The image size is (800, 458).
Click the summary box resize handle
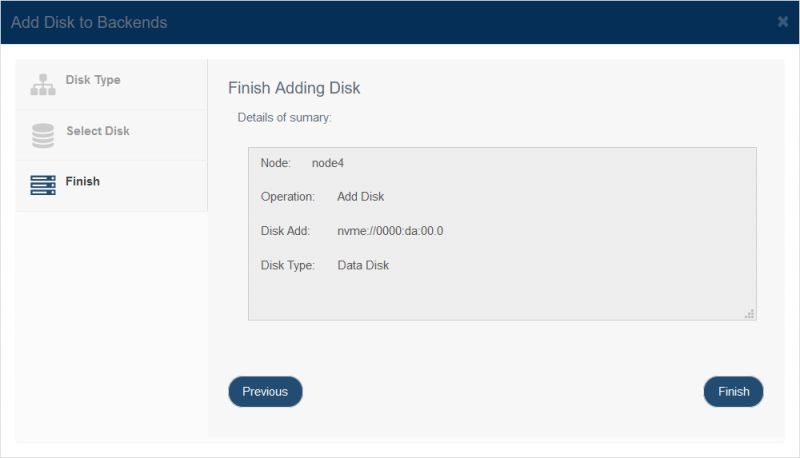tap(749, 314)
